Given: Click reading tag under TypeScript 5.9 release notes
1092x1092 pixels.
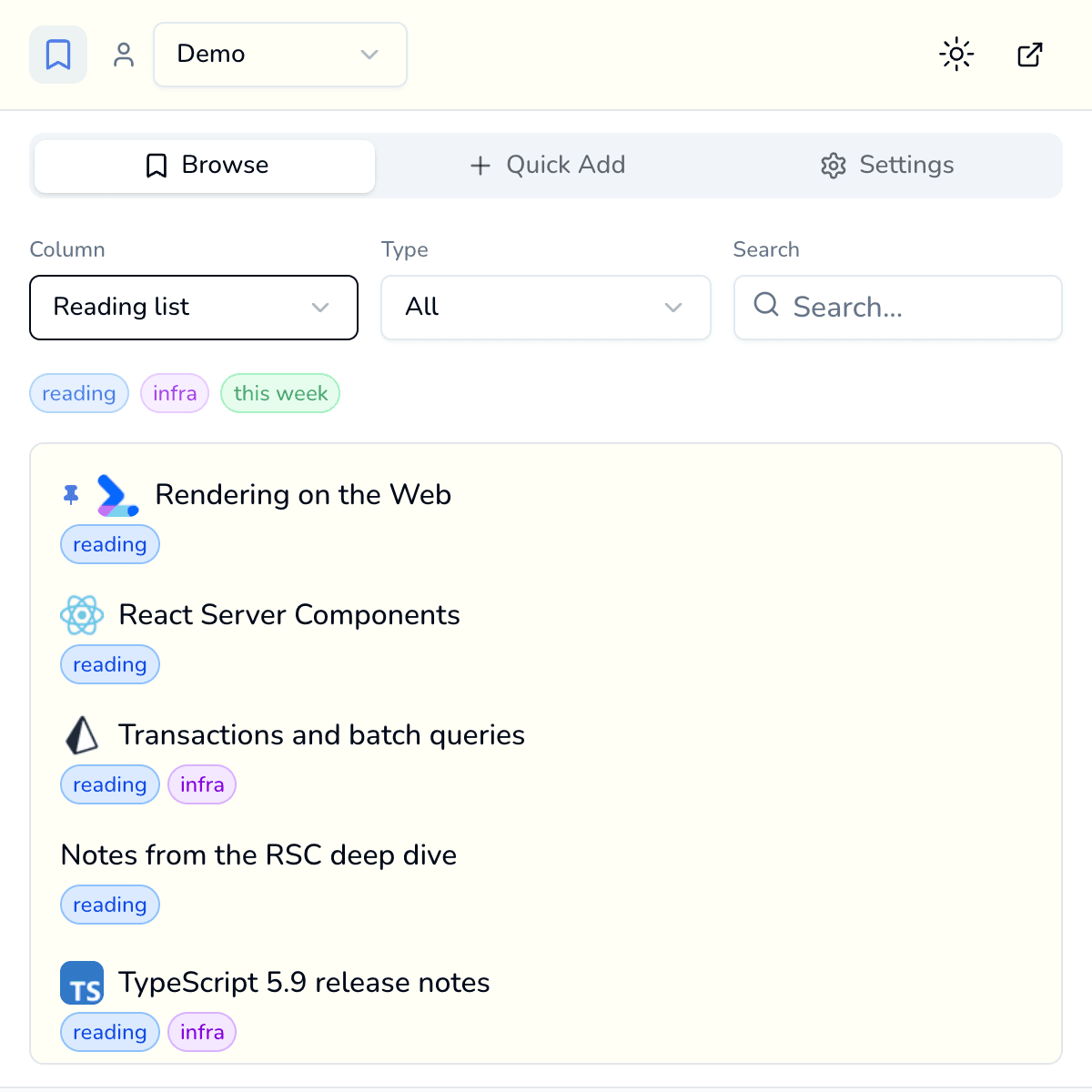Looking at the screenshot, I should pos(110,1032).
